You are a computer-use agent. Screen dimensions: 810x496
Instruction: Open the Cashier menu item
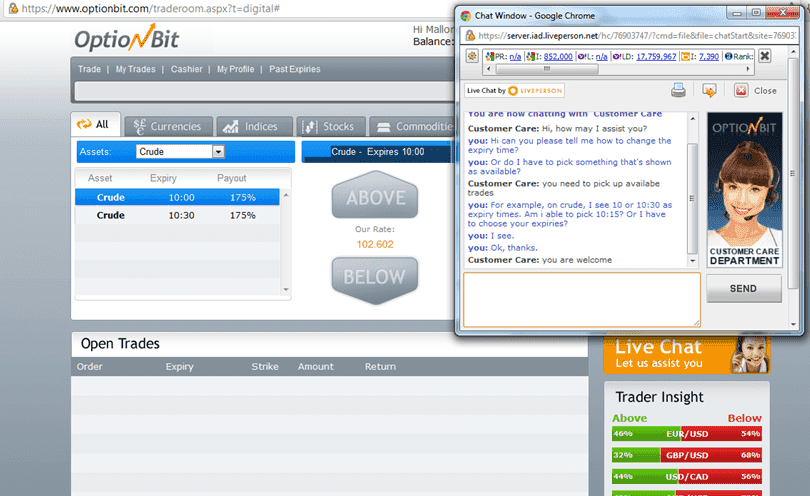click(x=186, y=69)
